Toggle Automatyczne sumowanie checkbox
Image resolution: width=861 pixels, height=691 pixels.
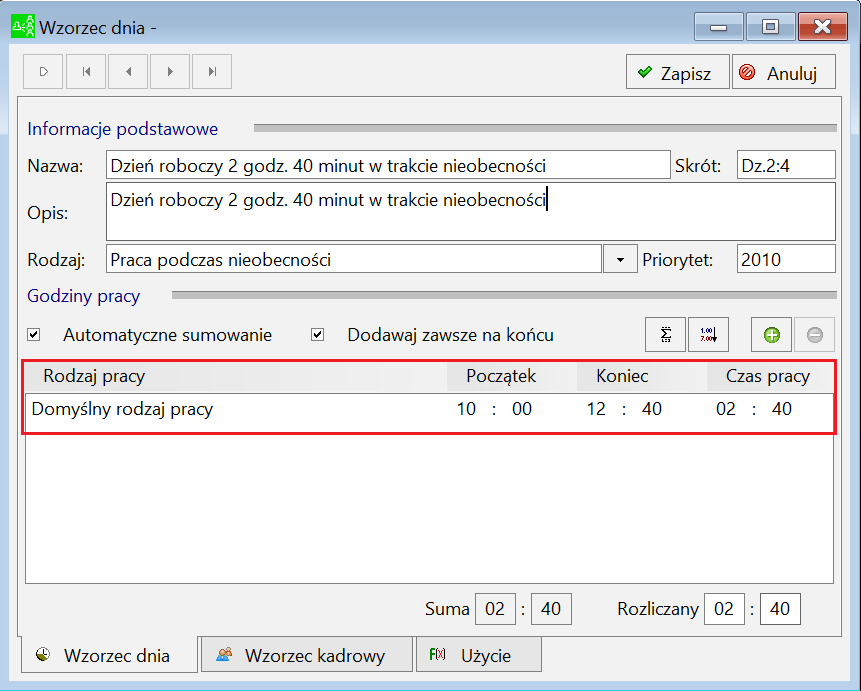tap(34, 335)
